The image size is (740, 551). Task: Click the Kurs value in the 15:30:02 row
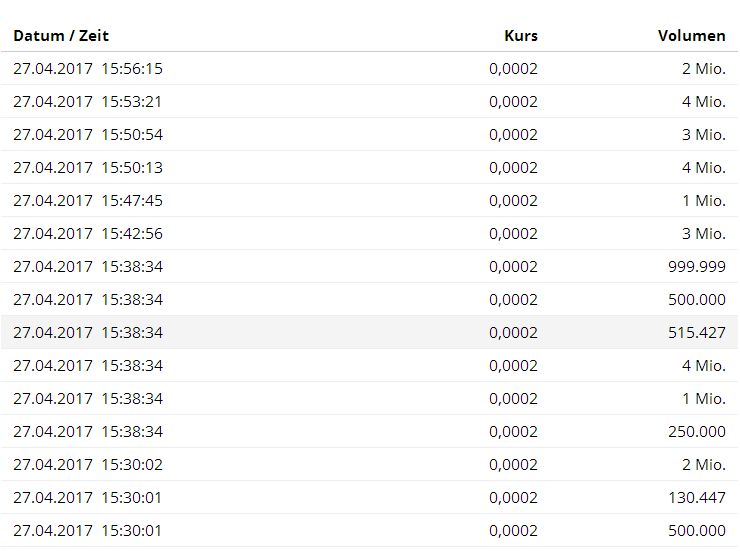[x=513, y=465]
